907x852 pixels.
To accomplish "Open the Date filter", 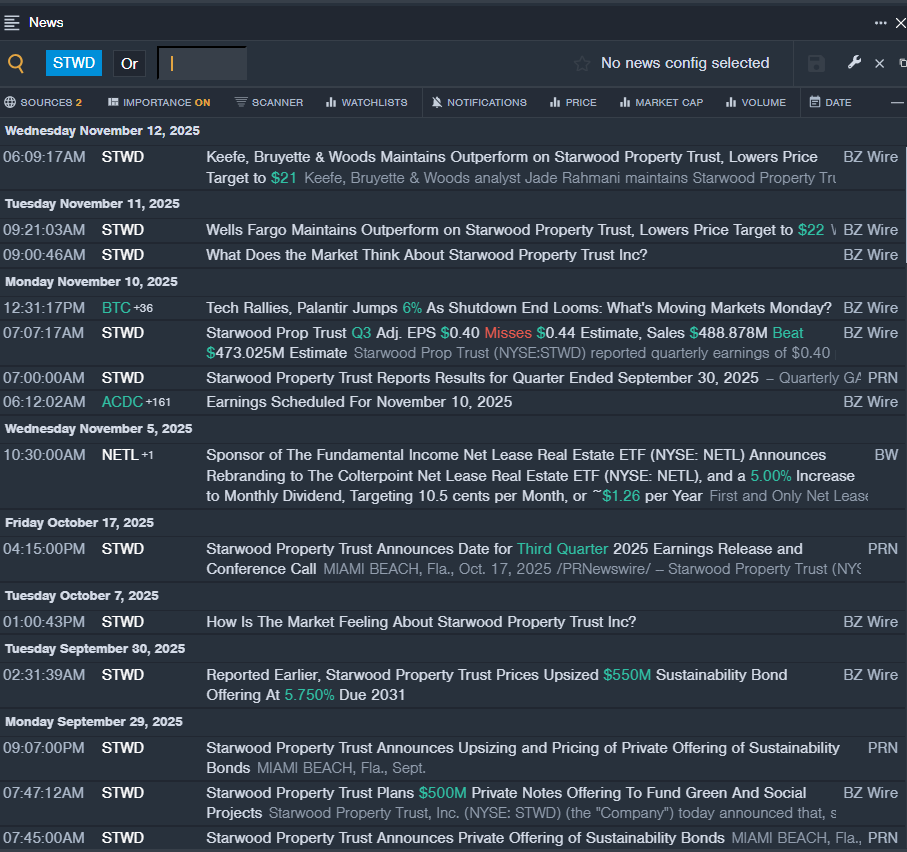I will (830, 102).
